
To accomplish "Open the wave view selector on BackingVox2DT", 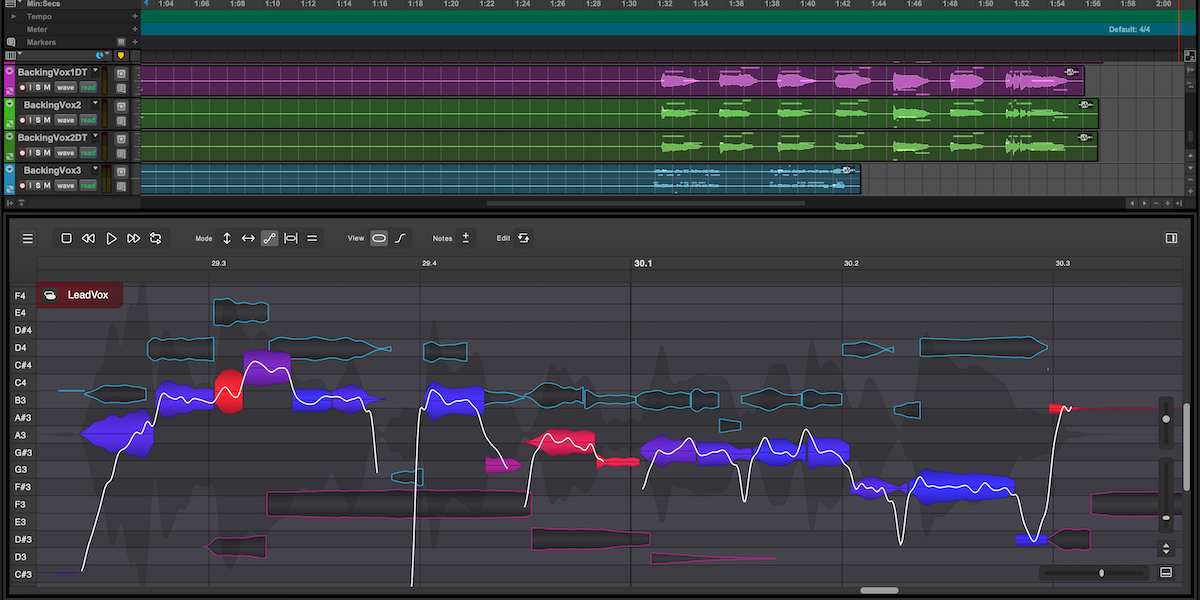I will [66, 153].
